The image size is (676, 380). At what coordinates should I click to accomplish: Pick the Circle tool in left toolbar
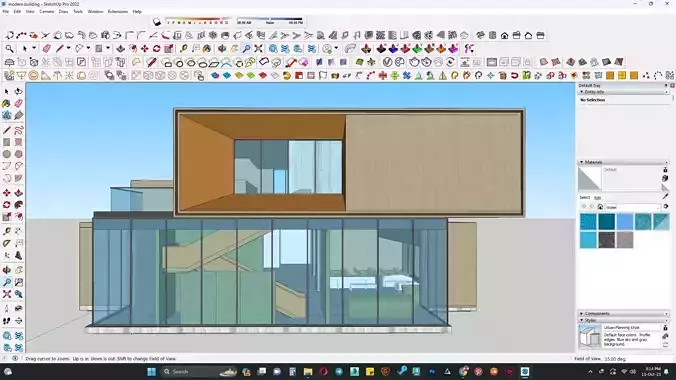pyautogui.click(x=6, y=154)
